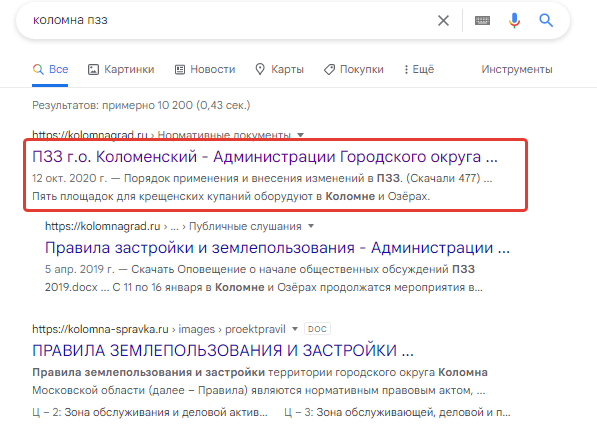This screenshot has width=597, height=442.
Task: Clear the search query with X icon
Action: (x=443, y=21)
